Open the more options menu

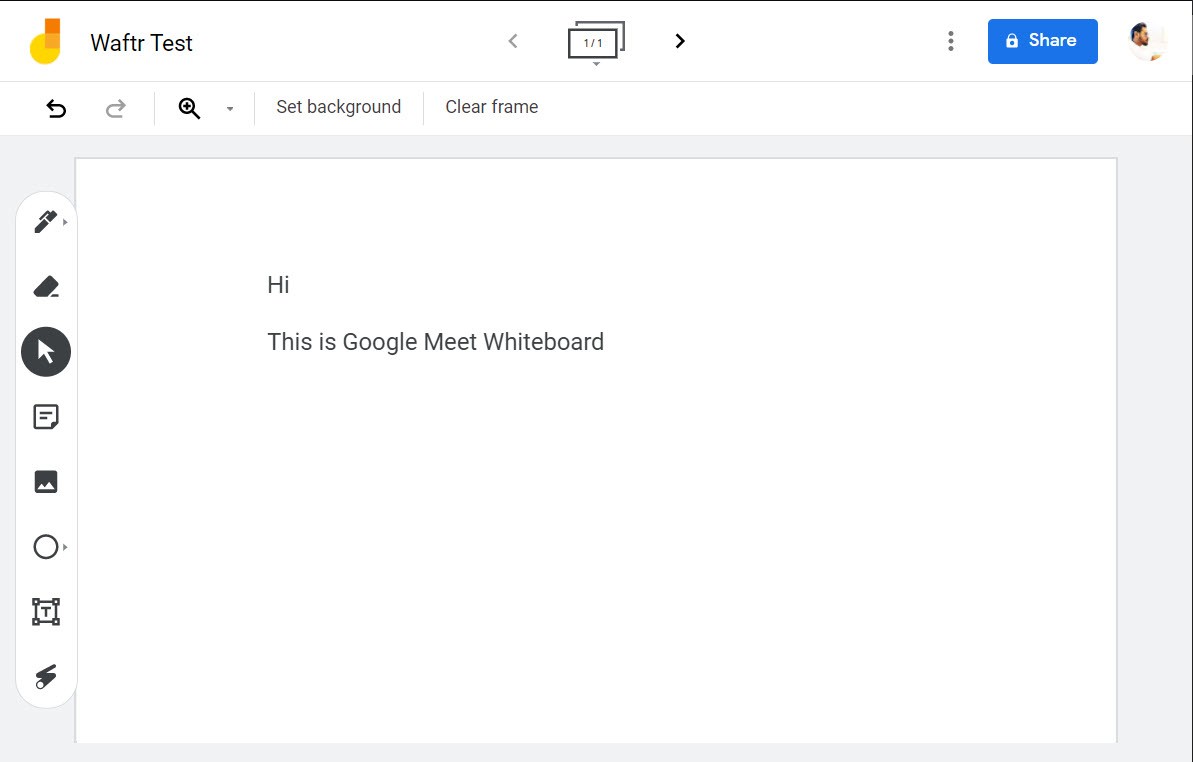point(950,41)
